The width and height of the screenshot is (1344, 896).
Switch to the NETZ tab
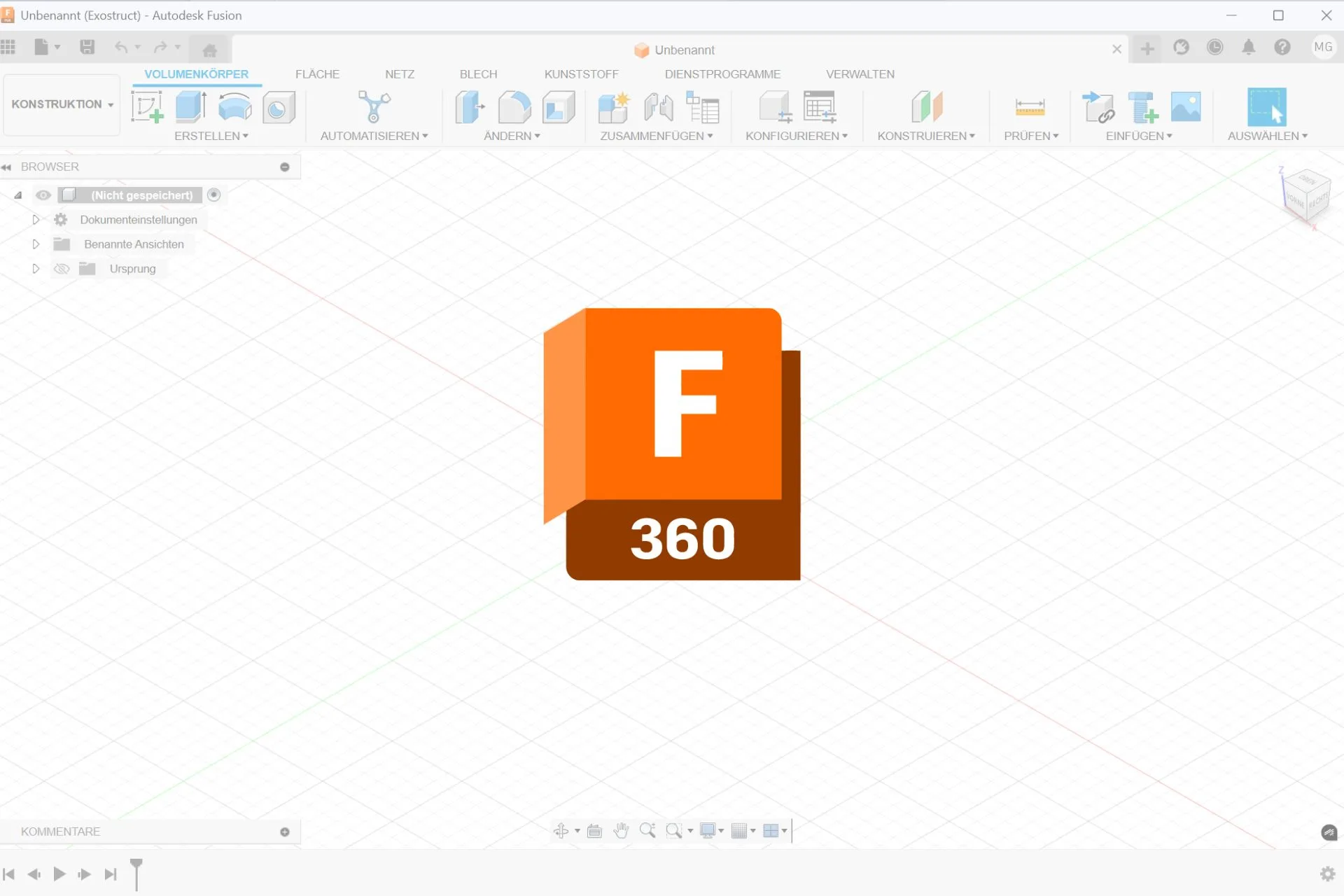[x=400, y=74]
